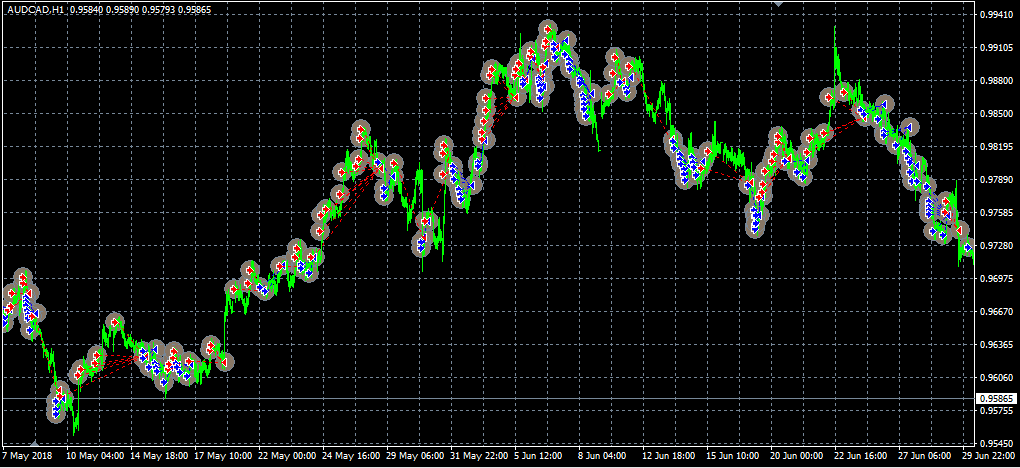The height and width of the screenshot is (468, 1020).
Task: Click the 0.97585 price axis label
Action: [996, 213]
